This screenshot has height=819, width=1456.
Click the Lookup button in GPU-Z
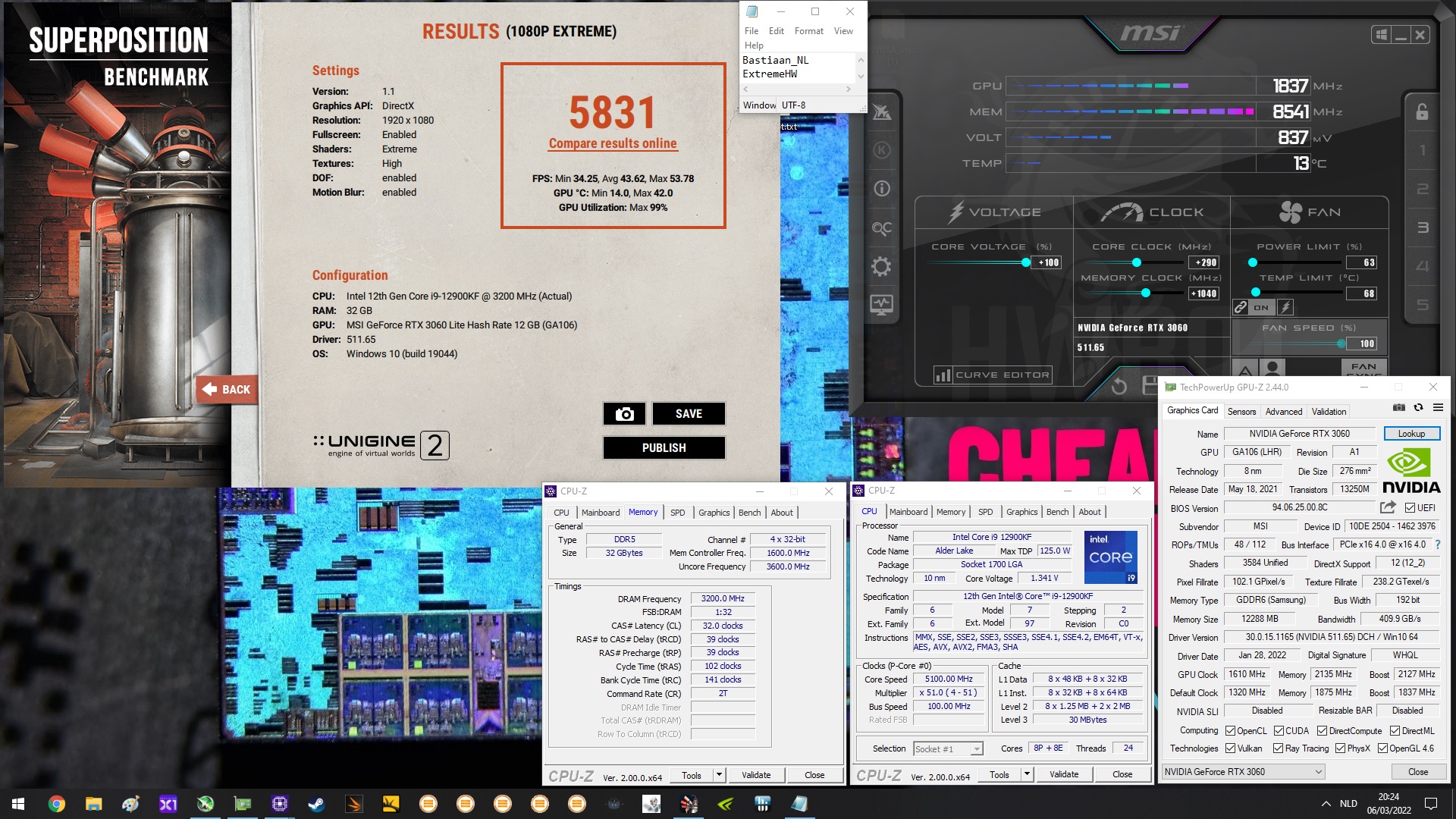click(x=1411, y=434)
